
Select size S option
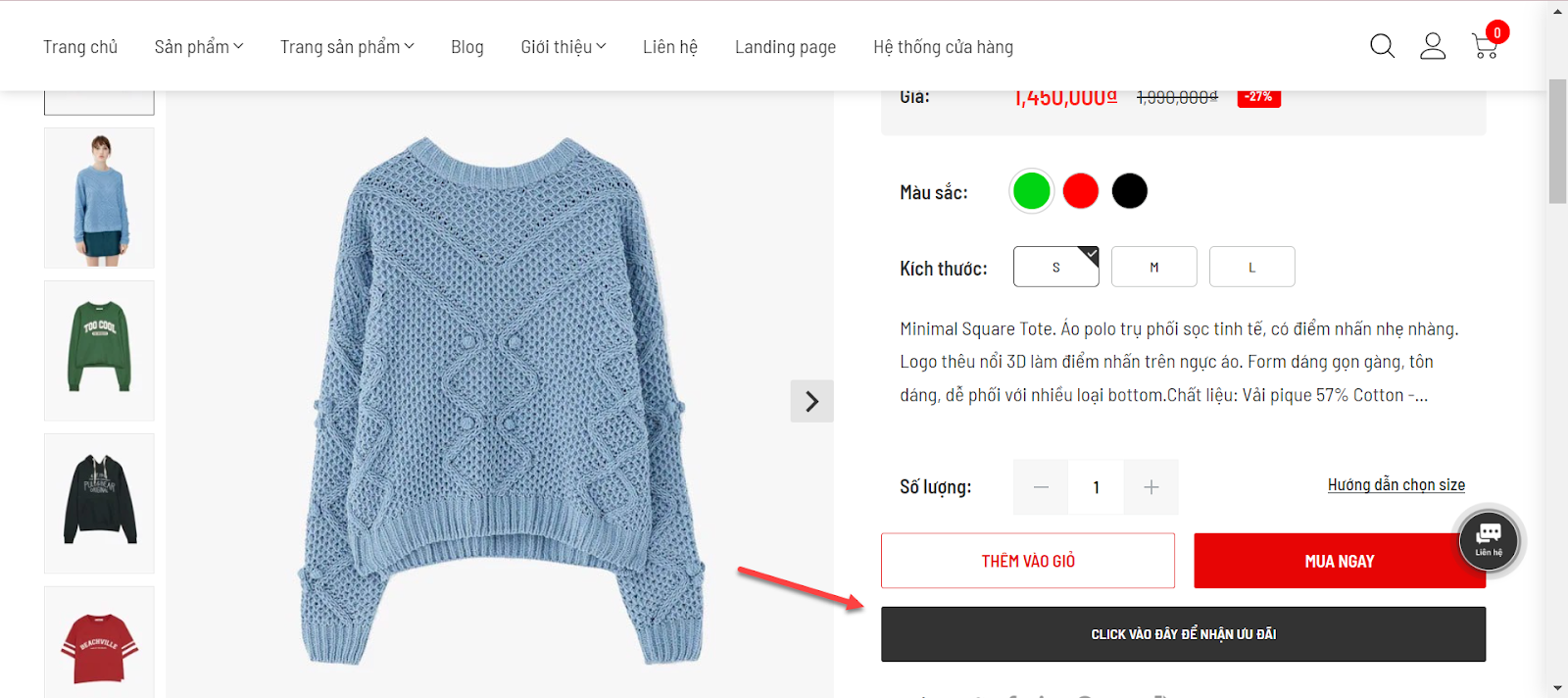click(x=1055, y=267)
